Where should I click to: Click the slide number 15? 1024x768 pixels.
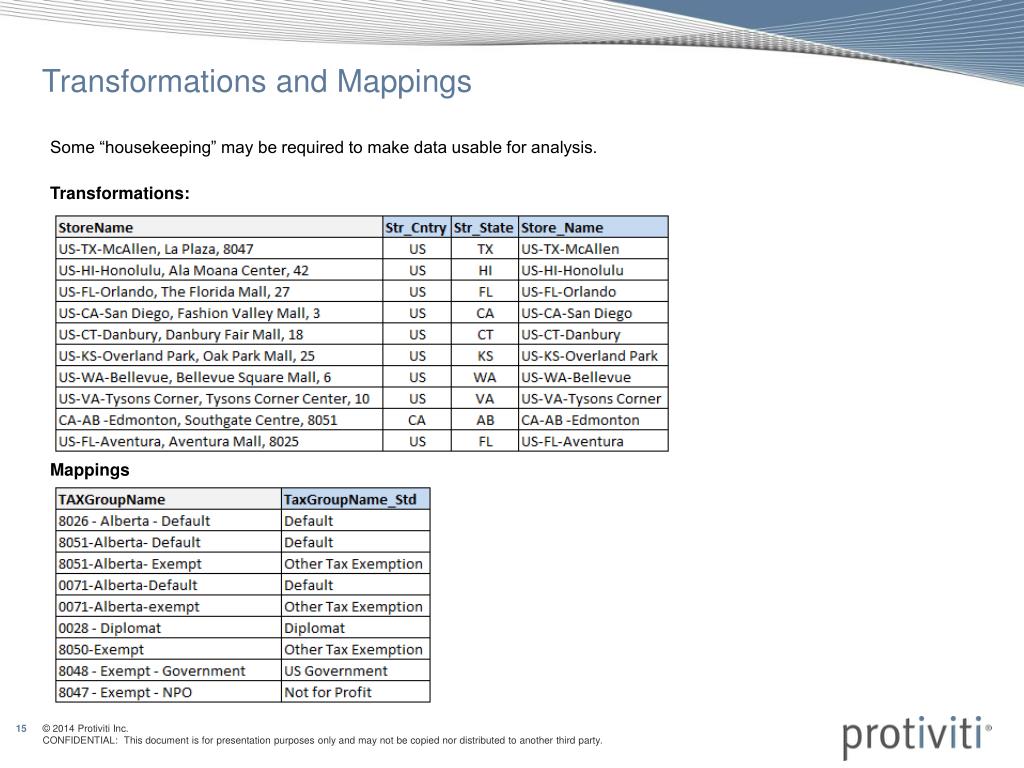click(x=21, y=728)
